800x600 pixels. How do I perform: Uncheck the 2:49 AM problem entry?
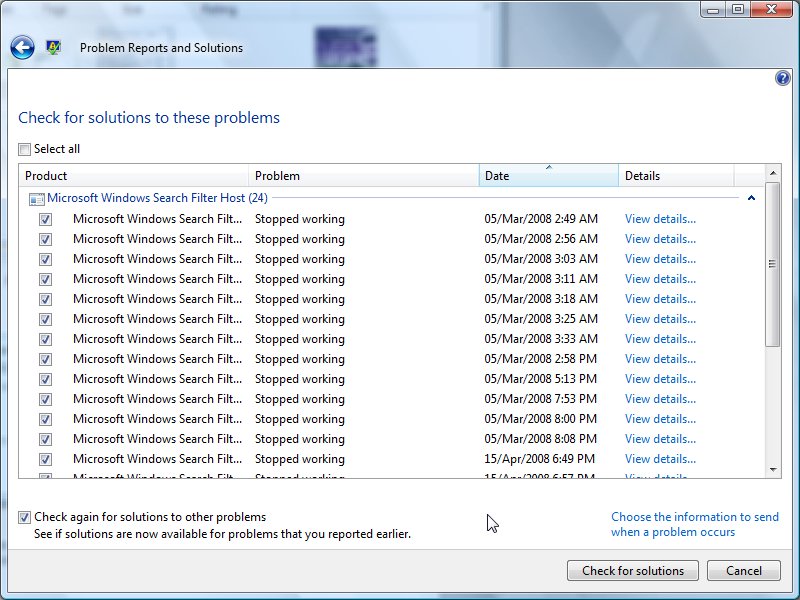45,219
